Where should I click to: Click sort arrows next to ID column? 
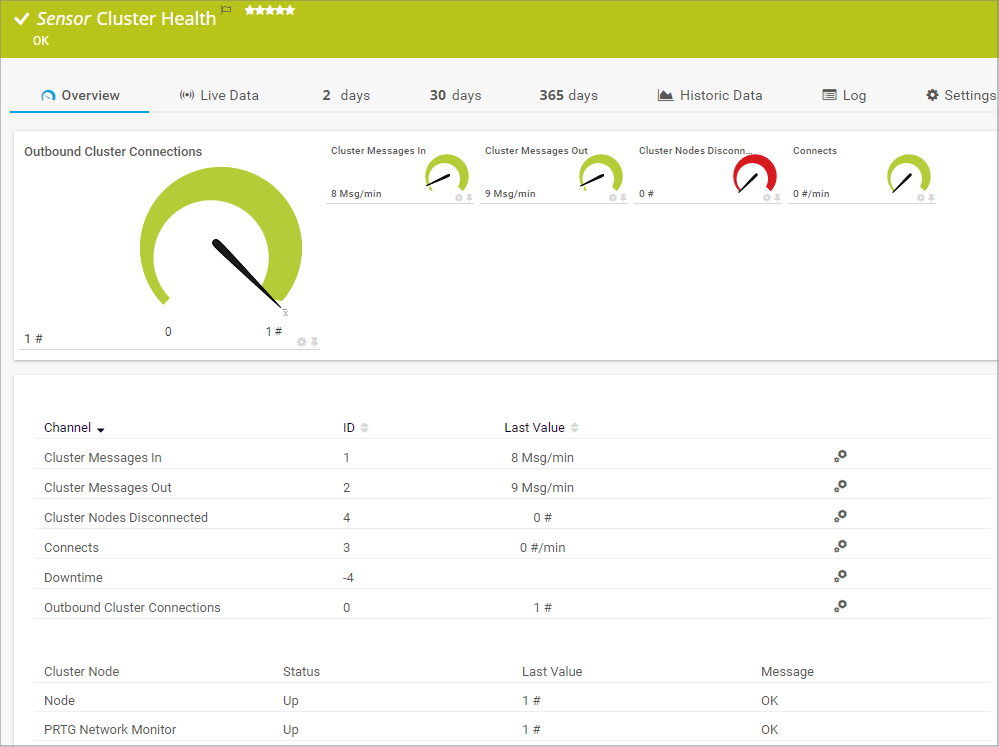pyautogui.click(x=364, y=428)
